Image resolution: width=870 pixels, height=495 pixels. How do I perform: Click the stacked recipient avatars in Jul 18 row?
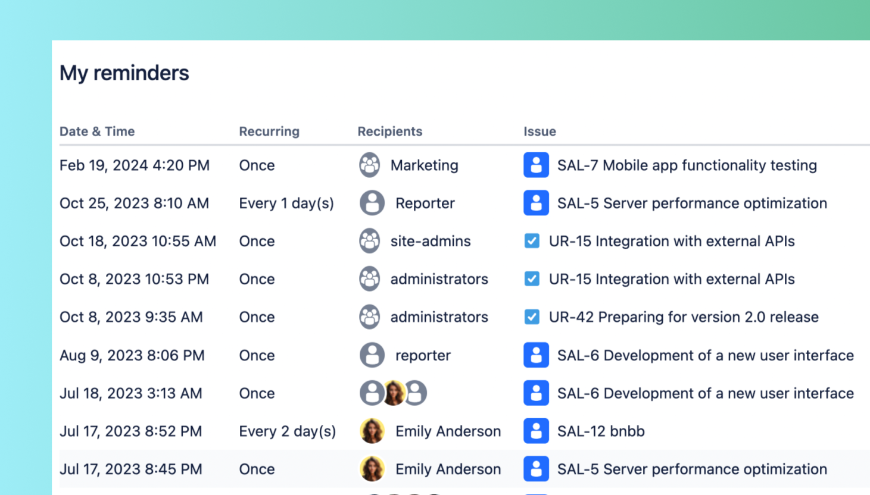coord(393,393)
